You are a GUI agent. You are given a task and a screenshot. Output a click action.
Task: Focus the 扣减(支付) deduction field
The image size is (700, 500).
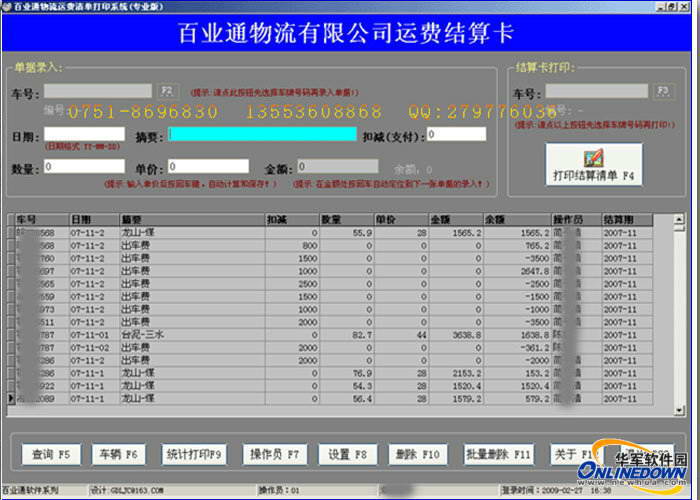(456, 134)
